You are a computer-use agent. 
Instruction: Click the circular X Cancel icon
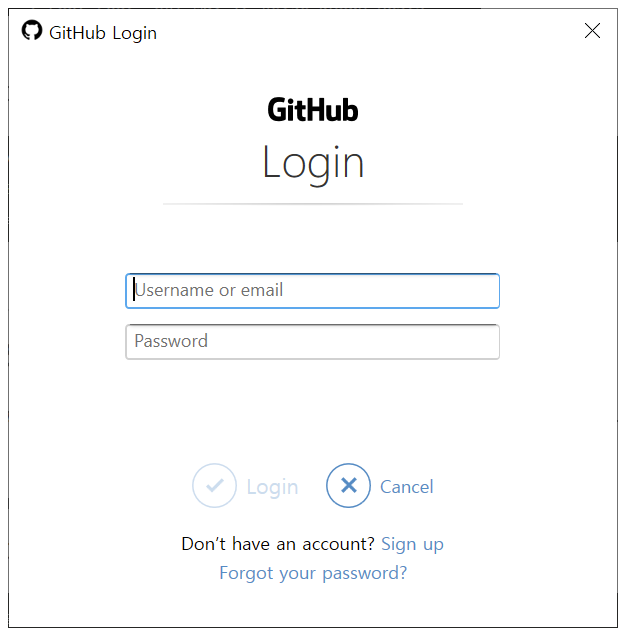click(348, 486)
